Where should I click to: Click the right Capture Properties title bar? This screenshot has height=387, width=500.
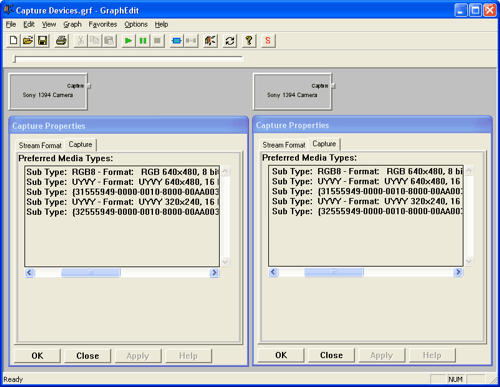point(372,125)
